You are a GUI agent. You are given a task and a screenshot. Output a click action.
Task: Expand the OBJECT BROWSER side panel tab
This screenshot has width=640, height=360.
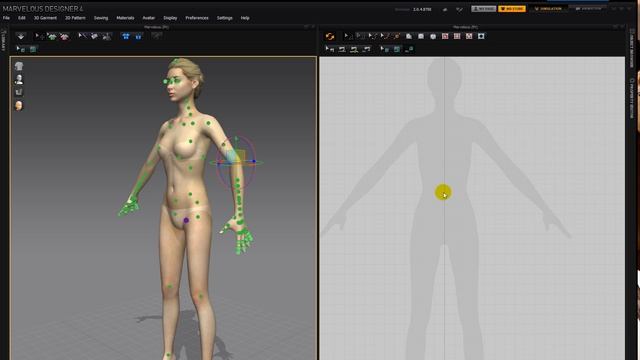point(632,48)
